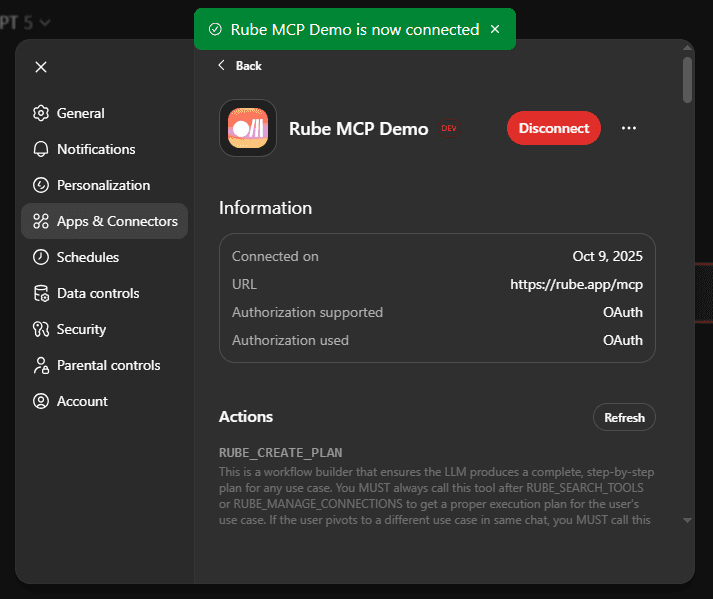
Task: Click the RUBE_CREATE_PLAN action name
Action: click(281, 453)
